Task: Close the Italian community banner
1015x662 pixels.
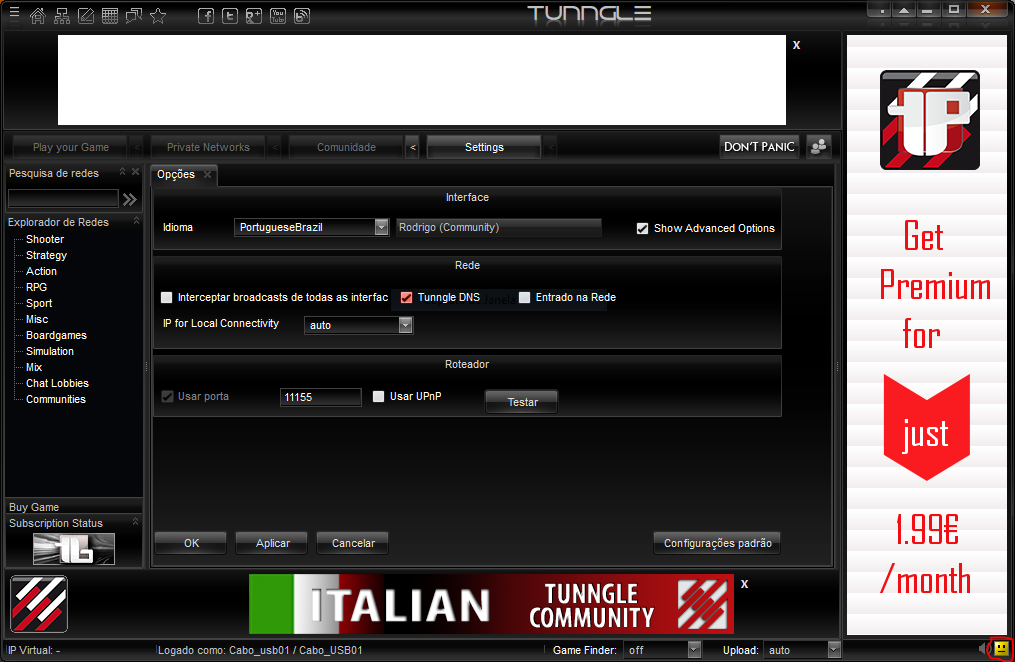Action: [x=744, y=584]
